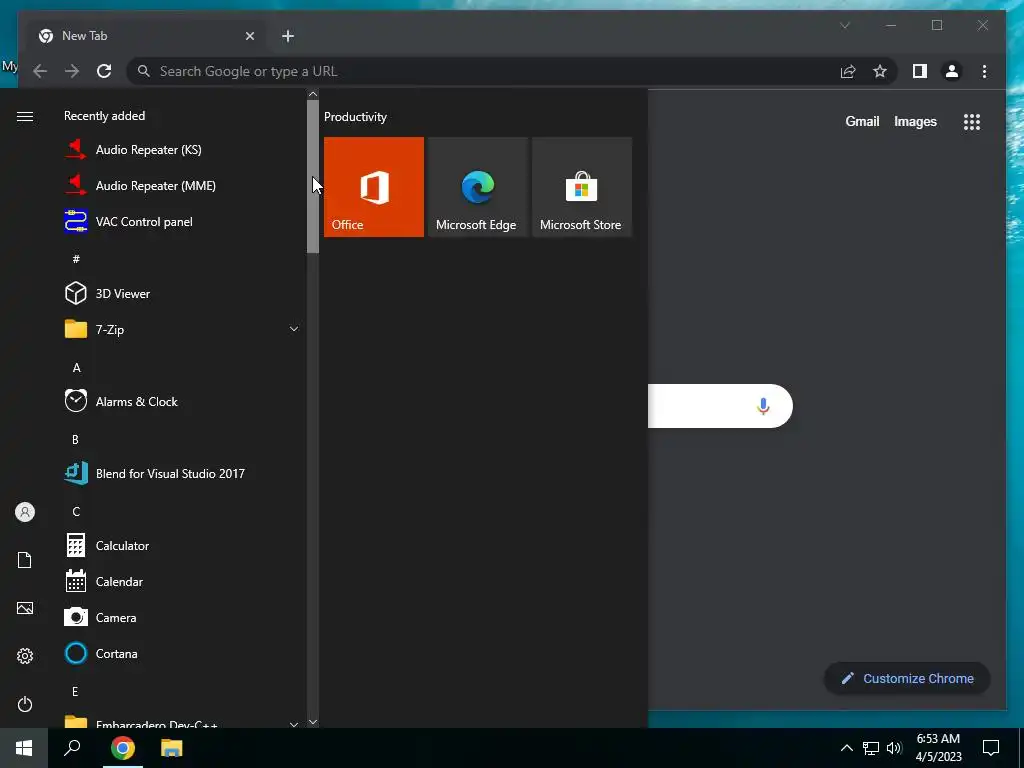1024x768 pixels.
Task: Click the letter A group header
Action: pyautogui.click(x=76, y=368)
